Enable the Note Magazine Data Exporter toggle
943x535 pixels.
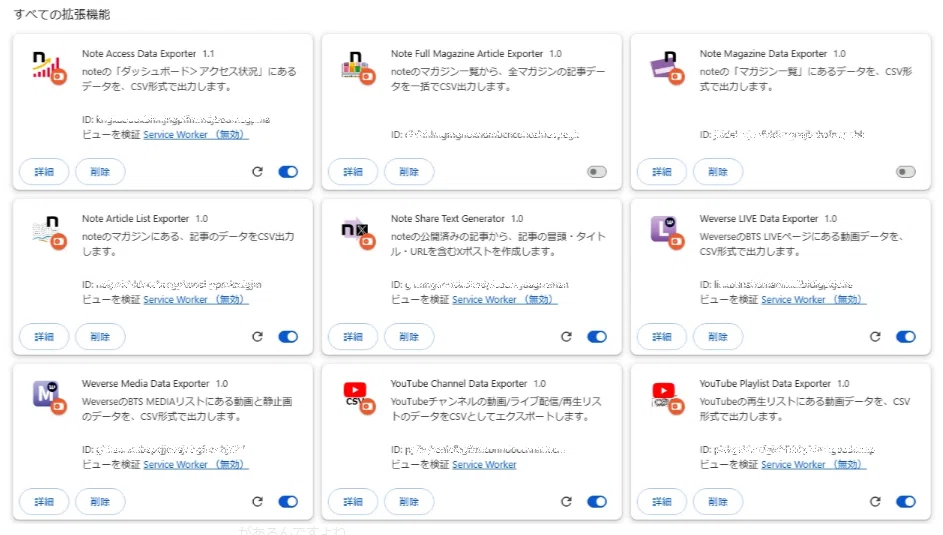coord(906,172)
